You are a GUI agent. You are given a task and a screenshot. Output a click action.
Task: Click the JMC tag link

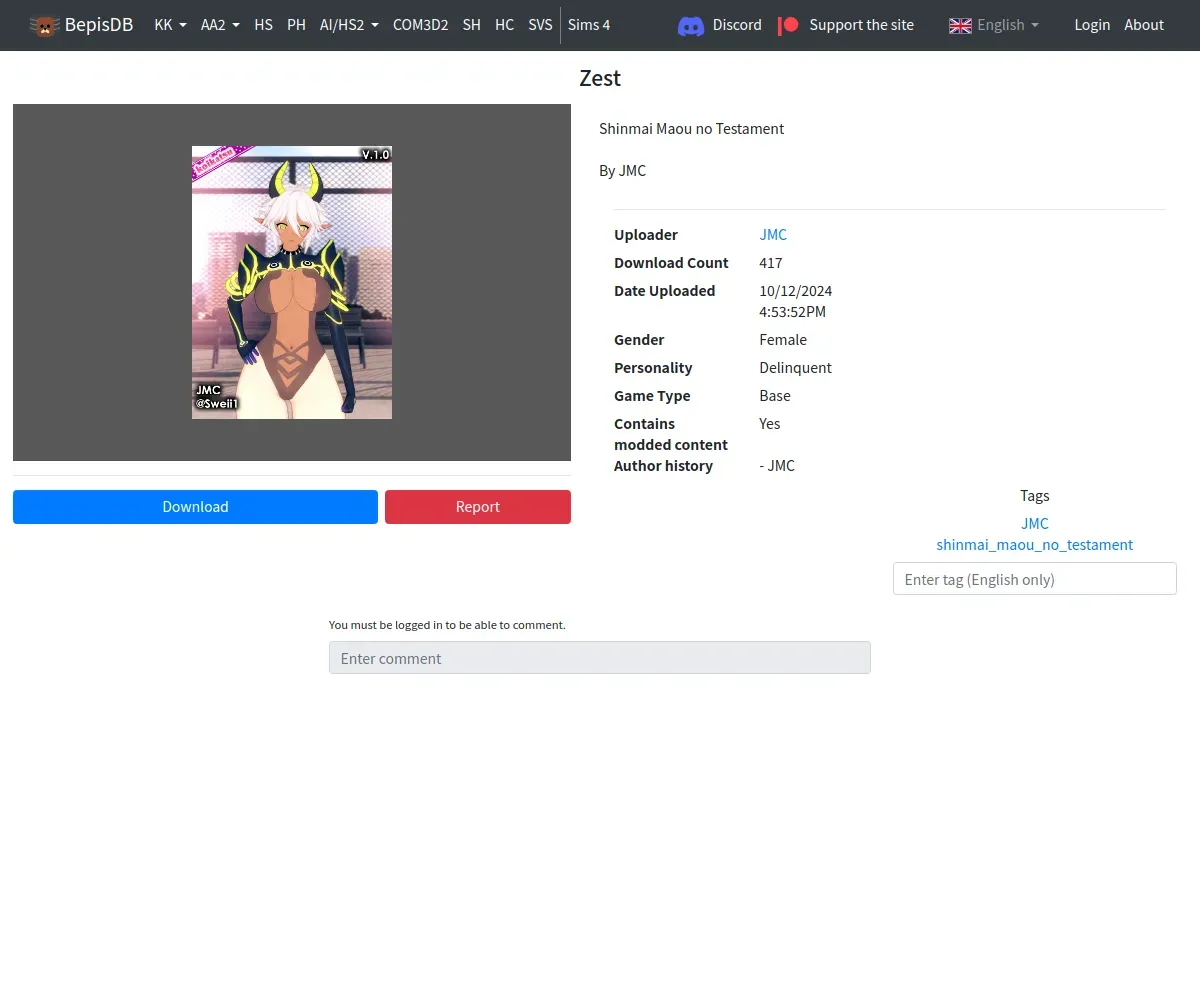(1035, 523)
